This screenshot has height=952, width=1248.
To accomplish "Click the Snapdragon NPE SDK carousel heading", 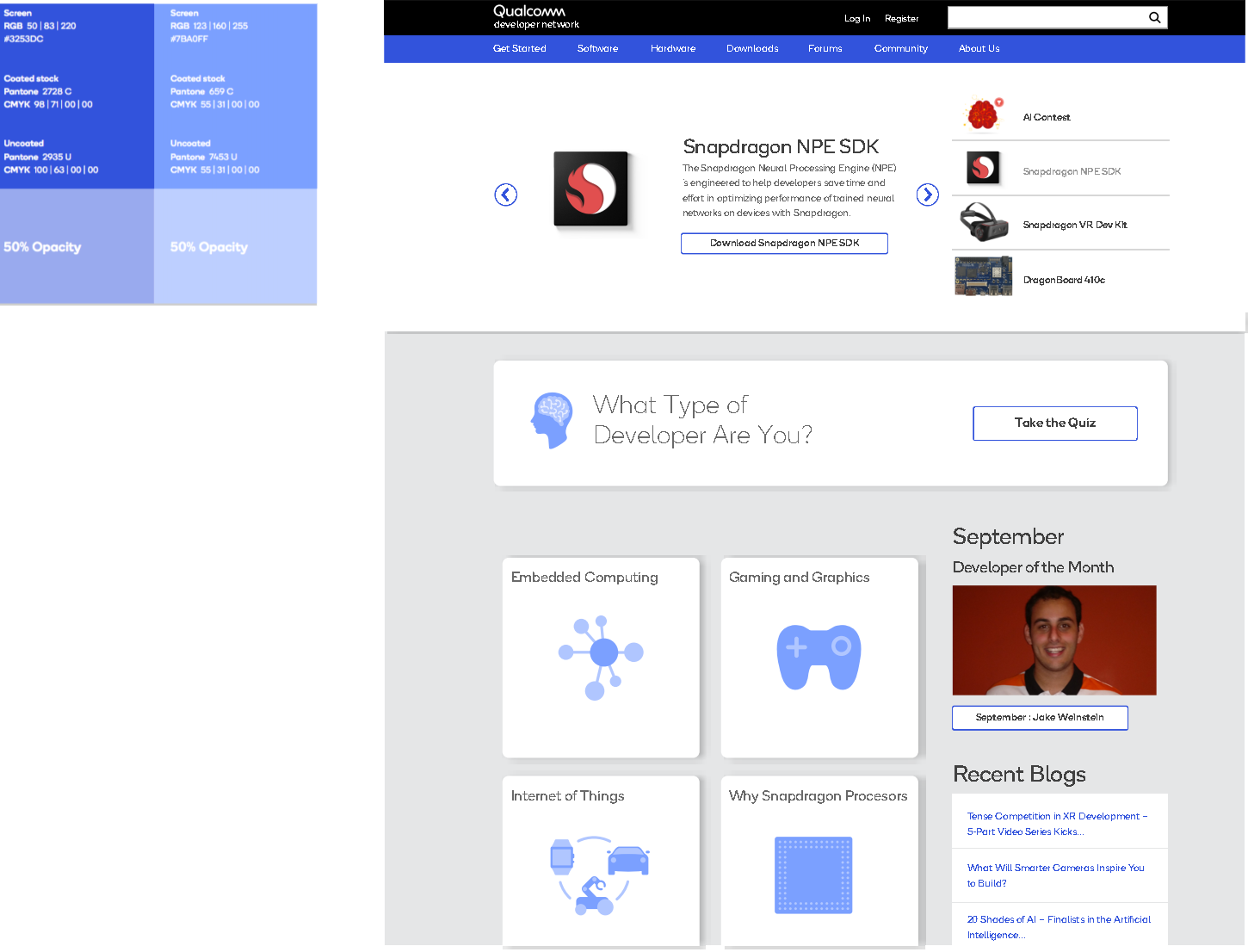I will [x=781, y=146].
